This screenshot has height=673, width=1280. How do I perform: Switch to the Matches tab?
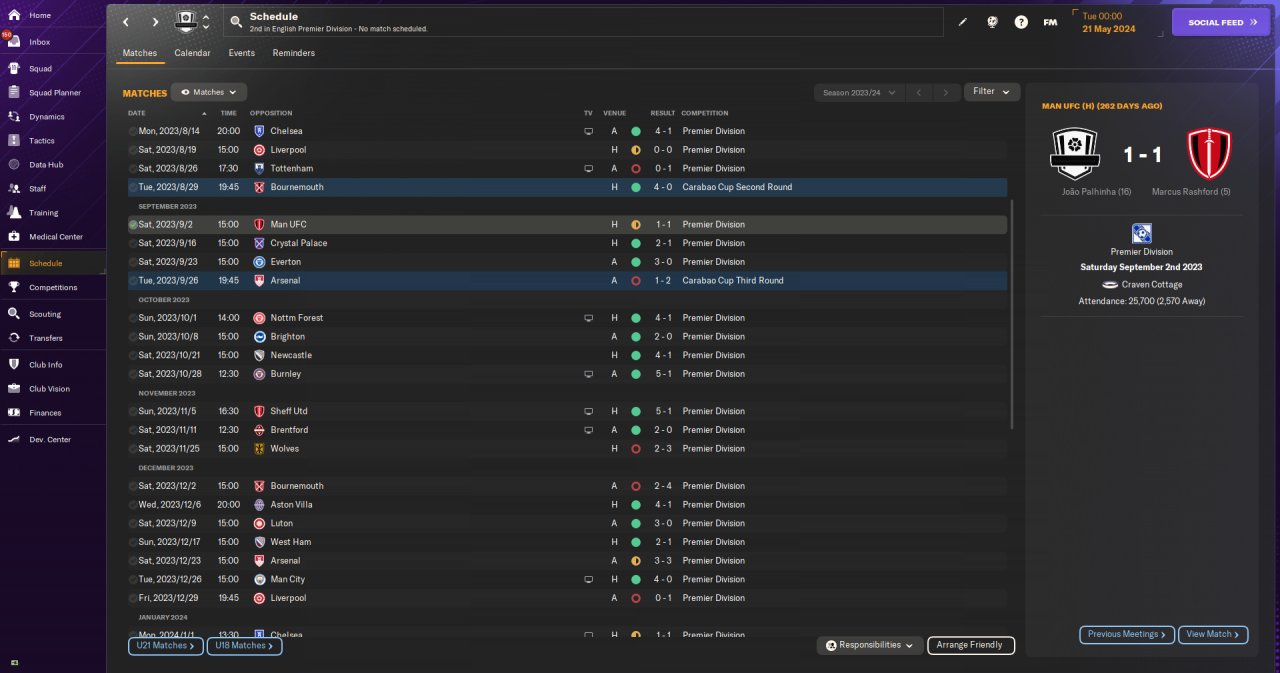(140, 53)
